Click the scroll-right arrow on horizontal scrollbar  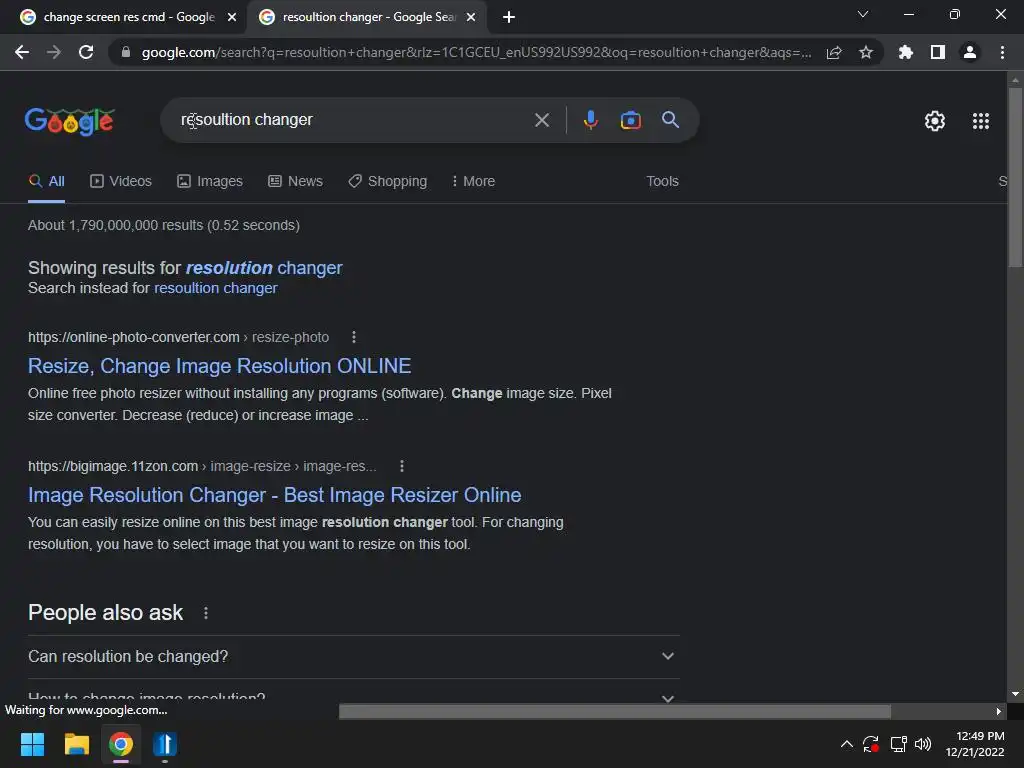coord(999,711)
